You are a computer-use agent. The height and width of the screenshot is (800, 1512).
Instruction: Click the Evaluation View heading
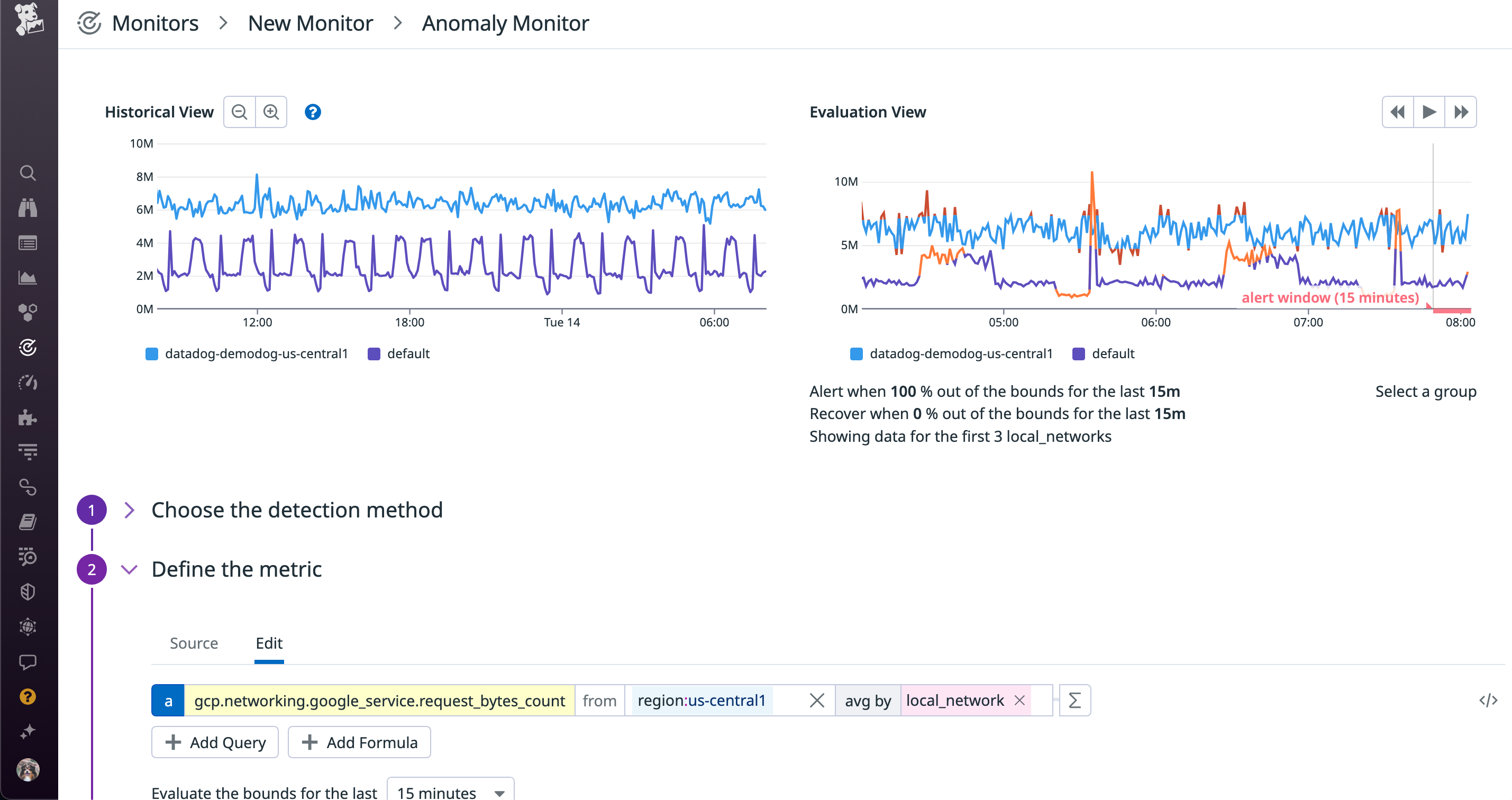(868, 112)
